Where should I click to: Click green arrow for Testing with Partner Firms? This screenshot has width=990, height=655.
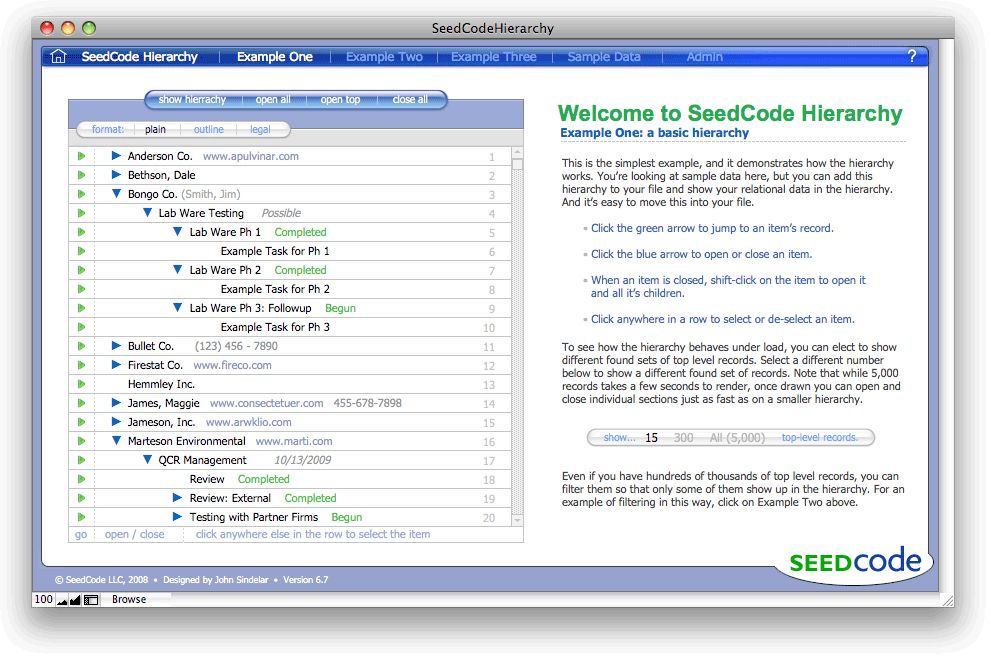coord(81,517)
